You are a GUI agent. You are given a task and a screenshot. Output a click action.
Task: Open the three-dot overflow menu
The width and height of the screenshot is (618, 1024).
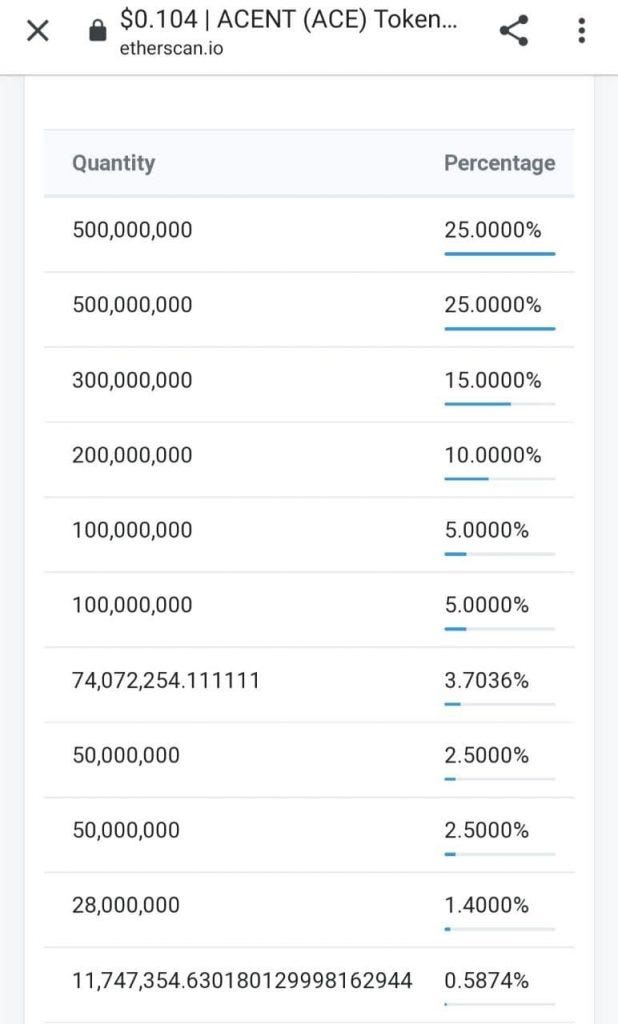[581, 31]
